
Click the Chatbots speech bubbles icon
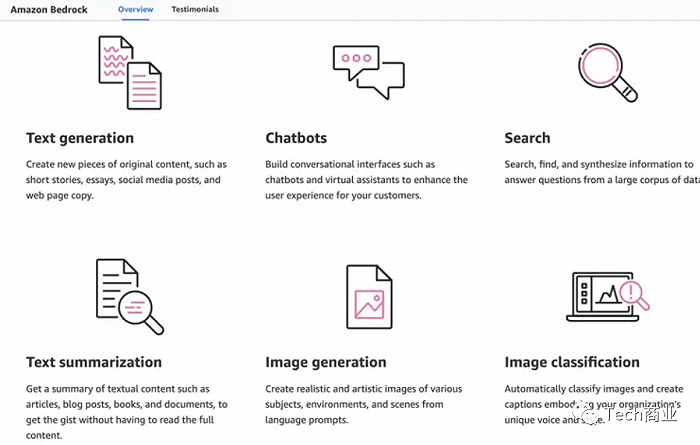pyautogui.click(x=369, y=72)
